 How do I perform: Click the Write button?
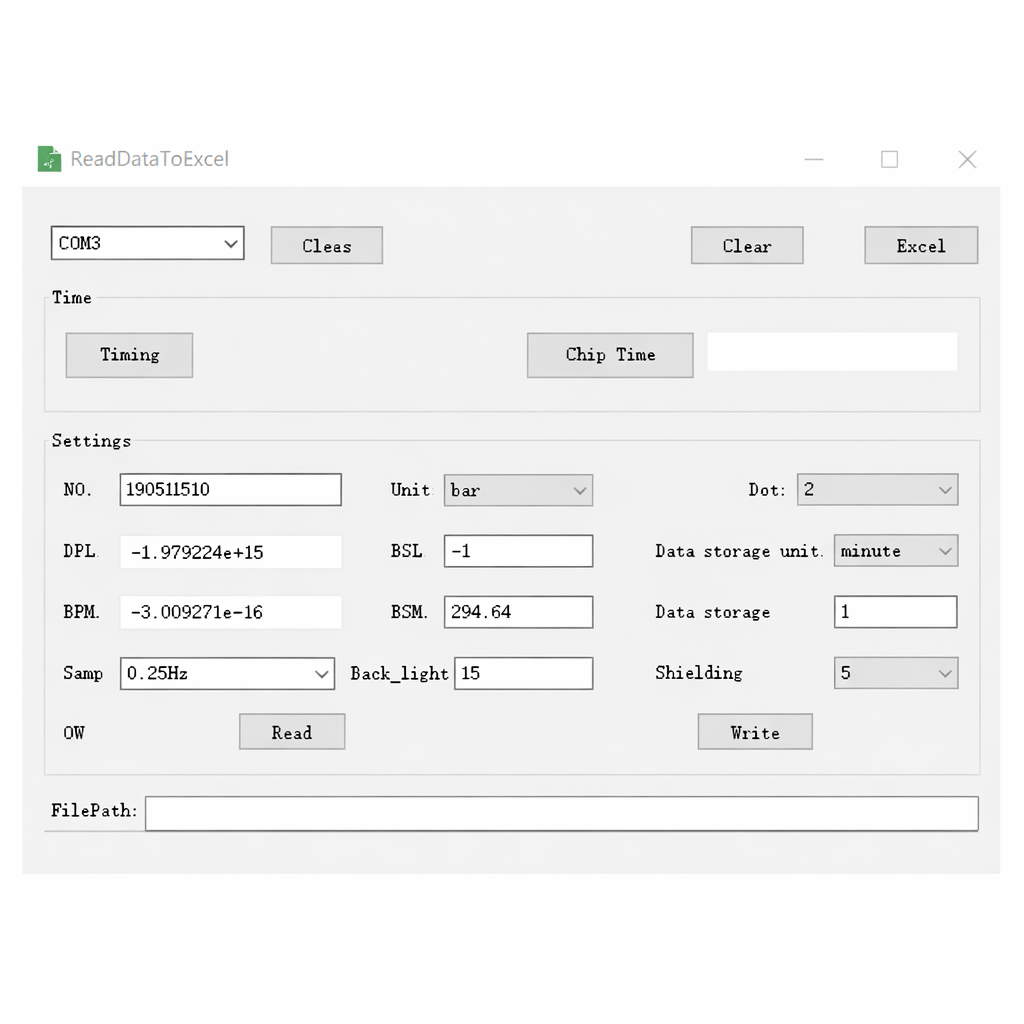[754, 732]
